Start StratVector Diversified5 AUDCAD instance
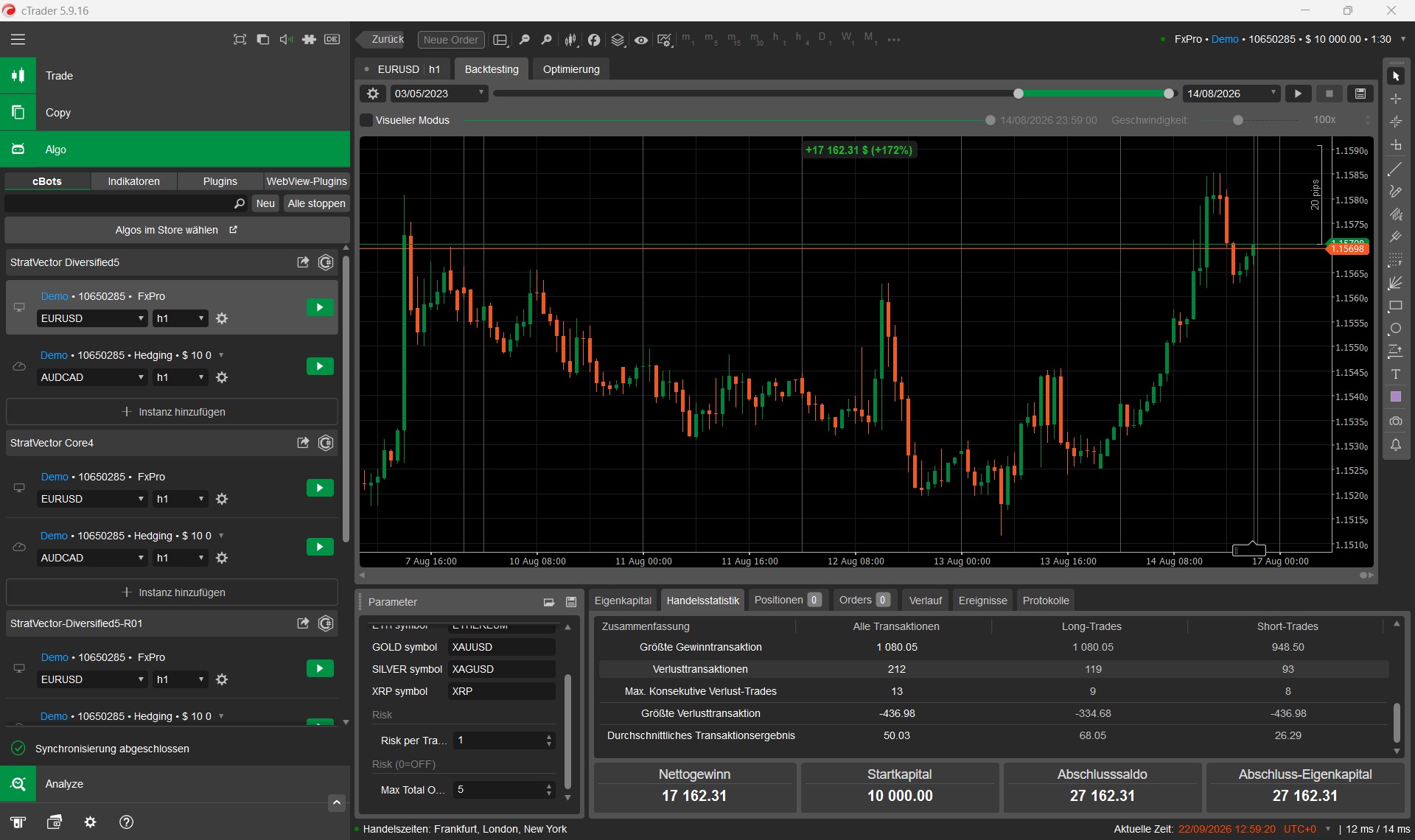Image resolution: width=1415 pixels, height=840 pixels. [x=320, y=366]
